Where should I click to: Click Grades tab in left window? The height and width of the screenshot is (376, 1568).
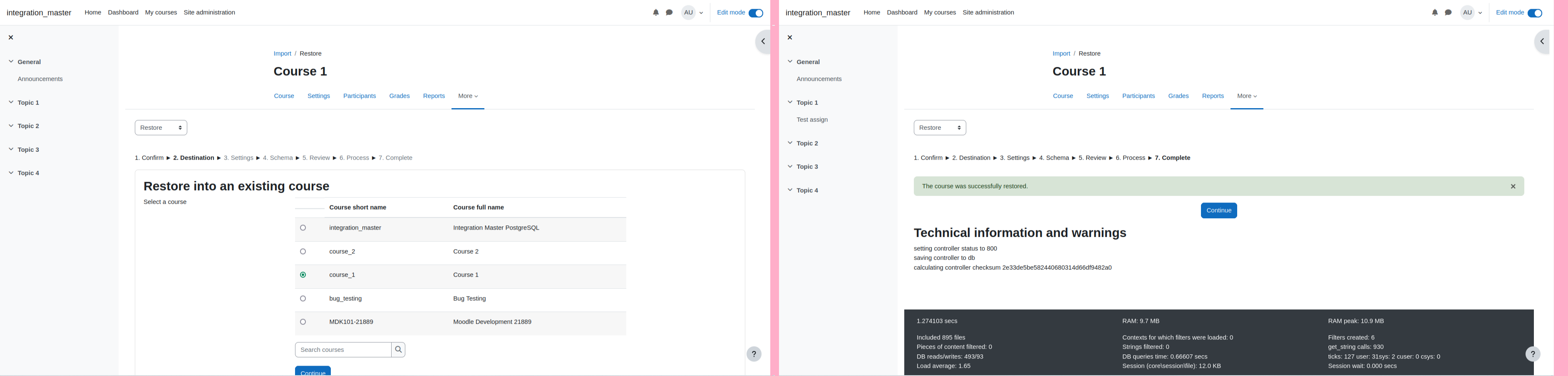pyautogui.click(x=399, y=96)
